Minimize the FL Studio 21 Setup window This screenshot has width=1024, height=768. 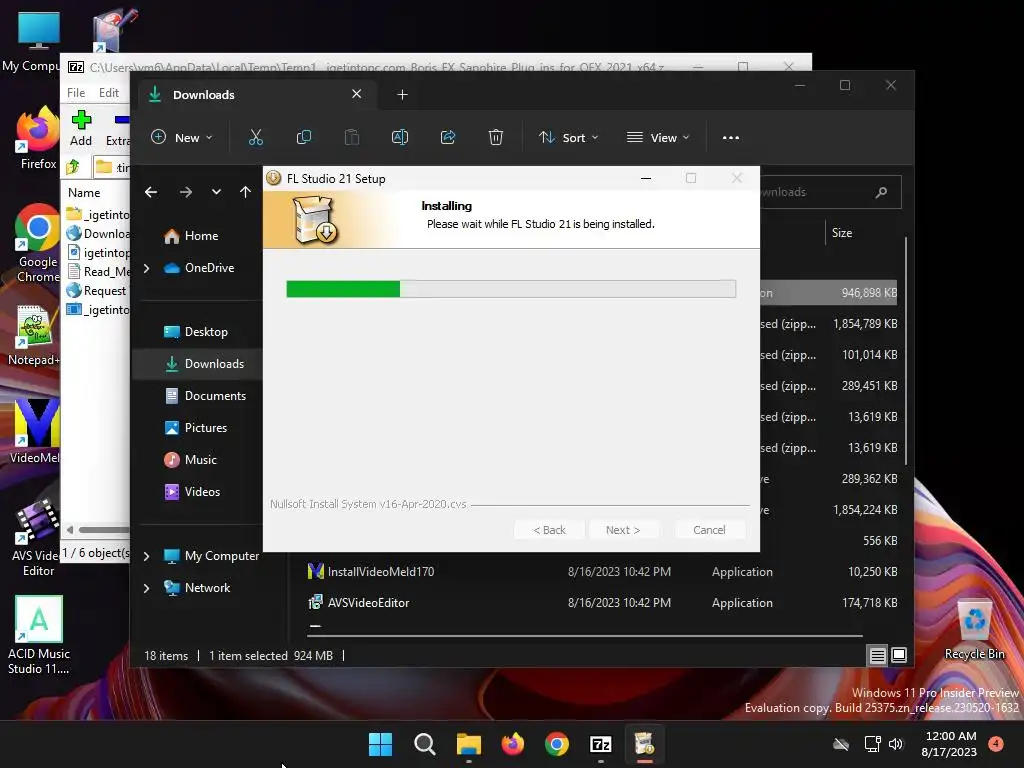click(646, 178)
